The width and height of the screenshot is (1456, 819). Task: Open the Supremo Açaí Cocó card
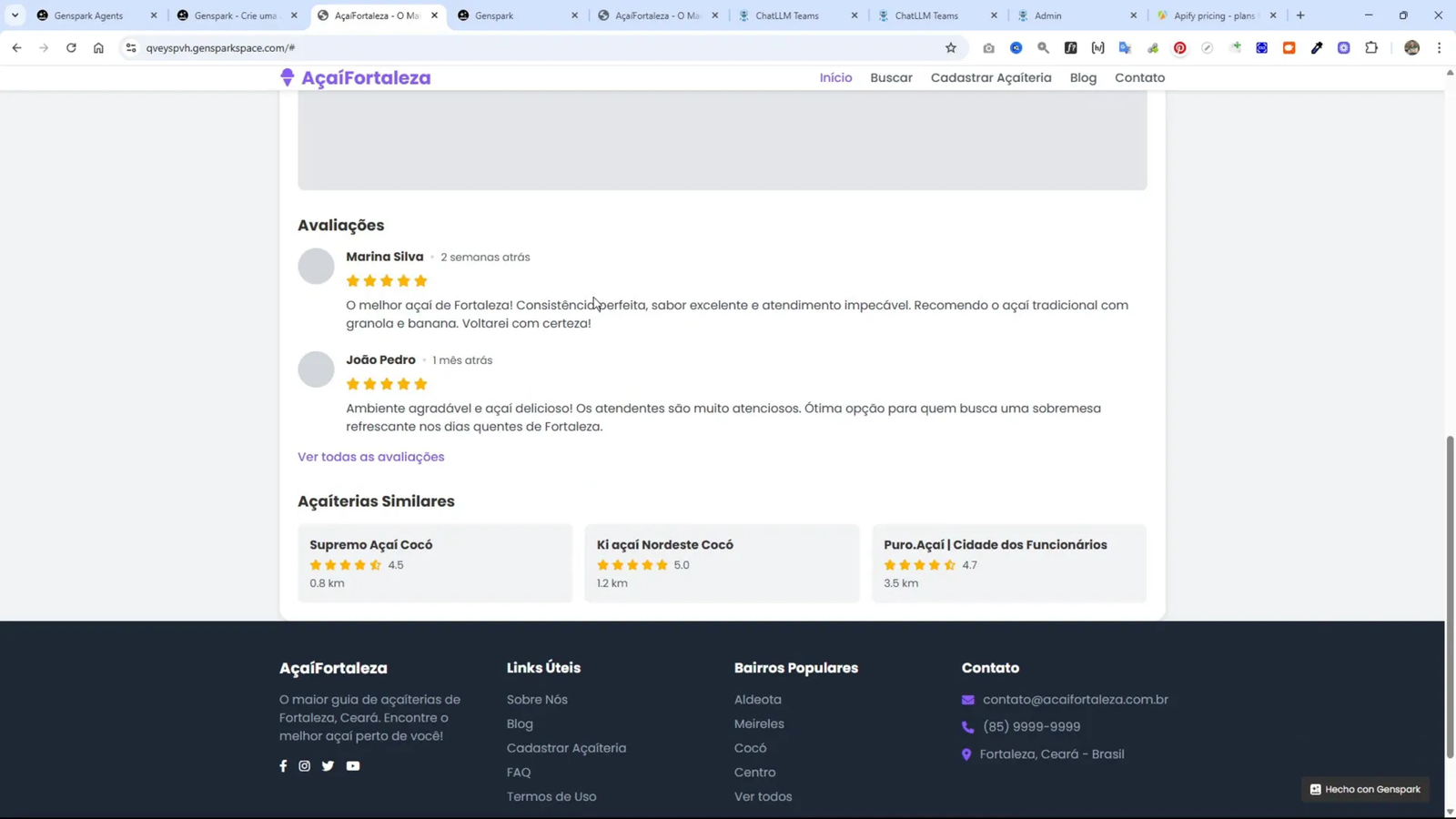click(x=435, y=563)
